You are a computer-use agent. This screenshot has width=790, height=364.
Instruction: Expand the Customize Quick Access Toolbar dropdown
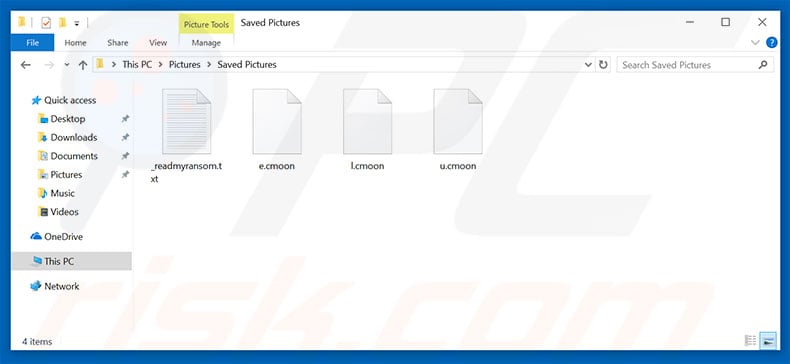[x=77, y=23]
